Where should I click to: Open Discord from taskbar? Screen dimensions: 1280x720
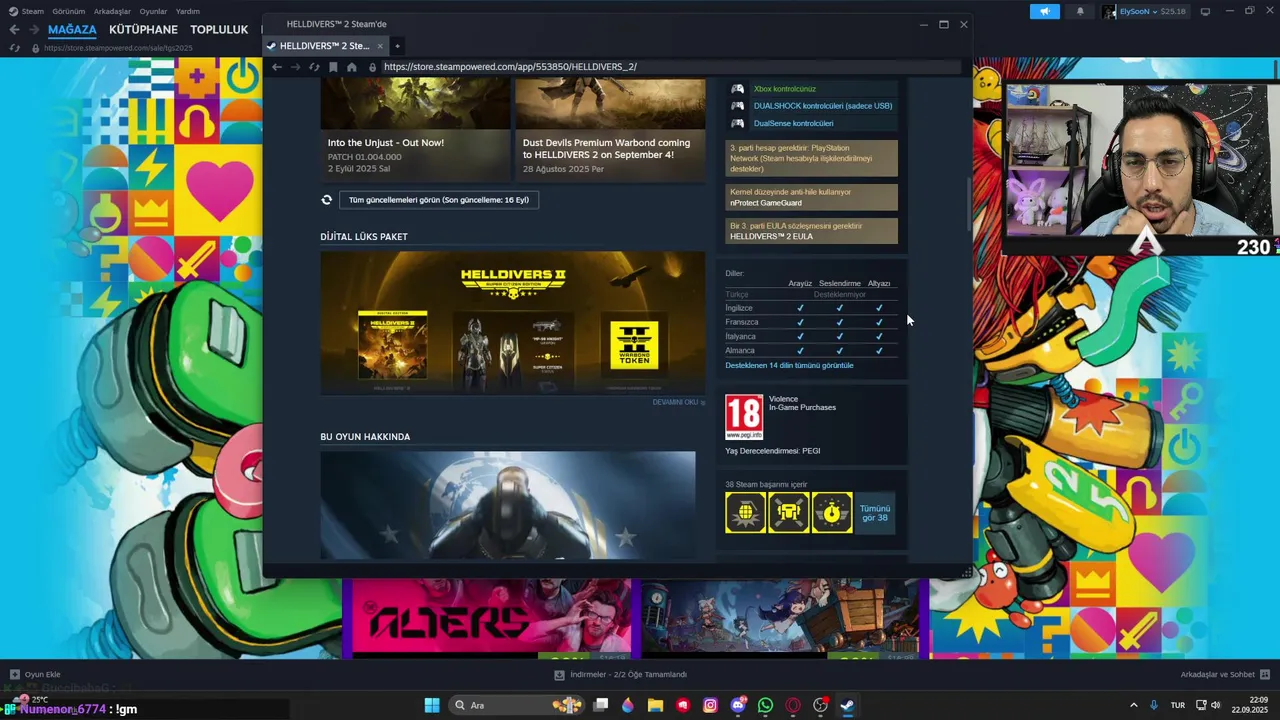(738, 705)
